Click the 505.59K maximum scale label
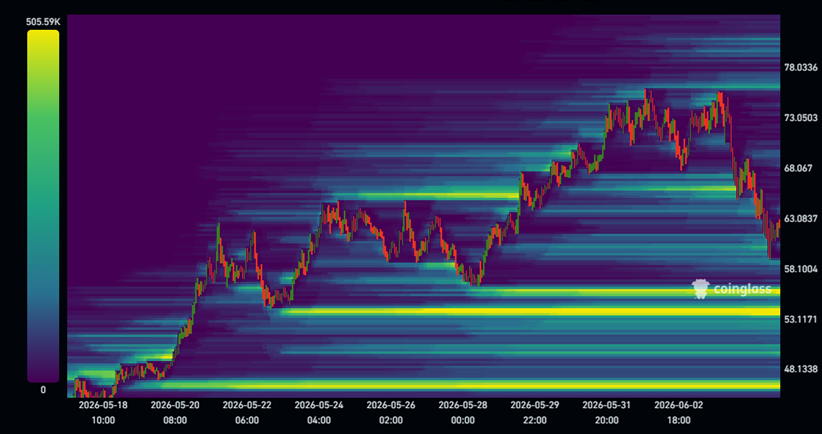The image size is (822, 434). click(43, 21)
